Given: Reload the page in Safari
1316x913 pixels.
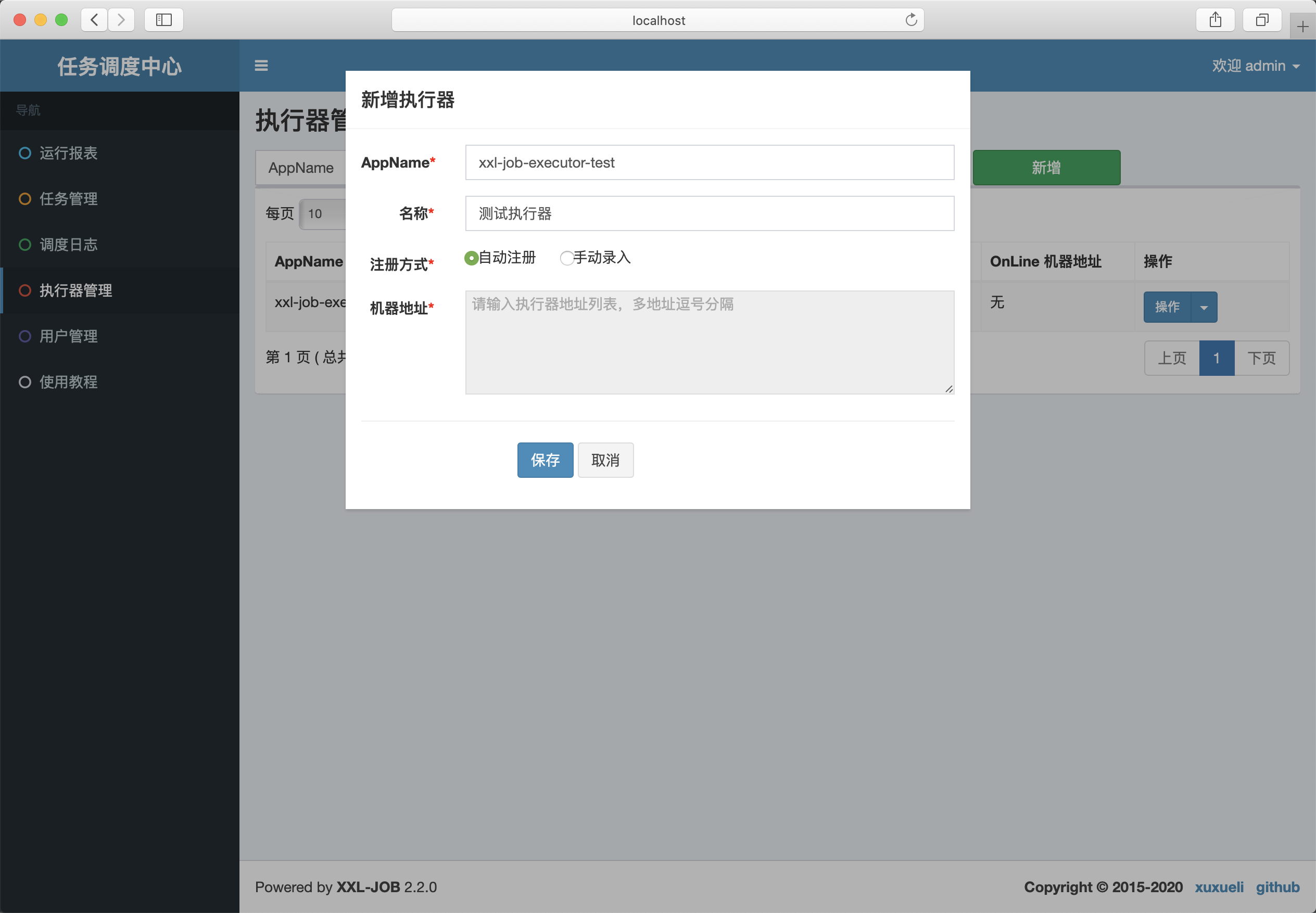Looking at the screenshot, I should click(911, 20).
